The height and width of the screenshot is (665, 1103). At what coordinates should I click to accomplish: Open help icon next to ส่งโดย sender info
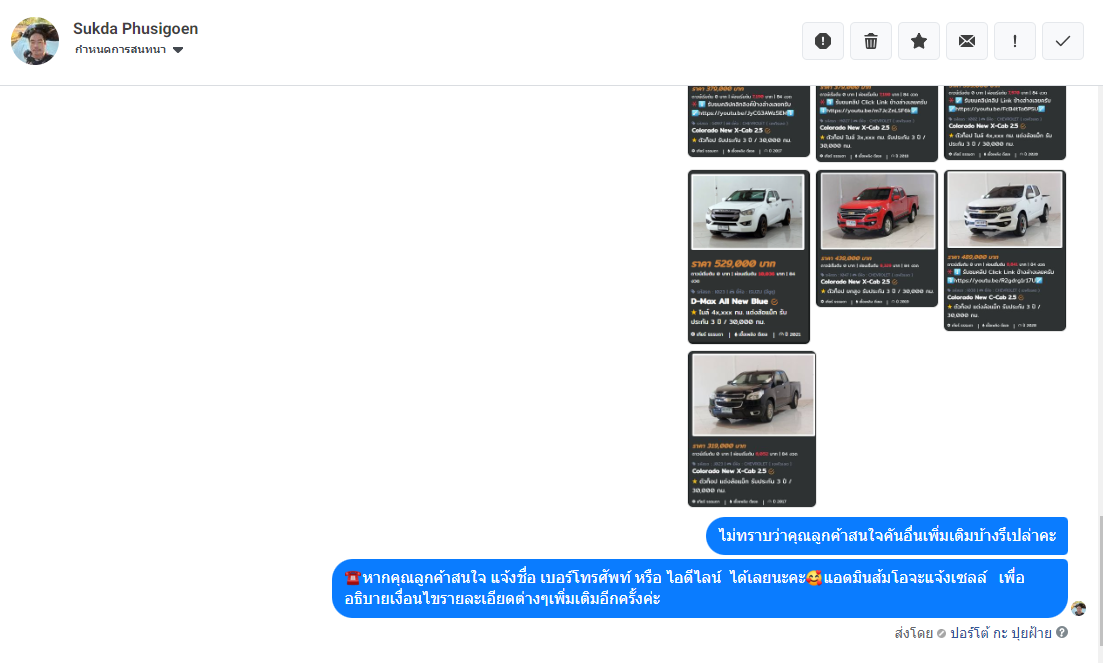[1061, 633]
